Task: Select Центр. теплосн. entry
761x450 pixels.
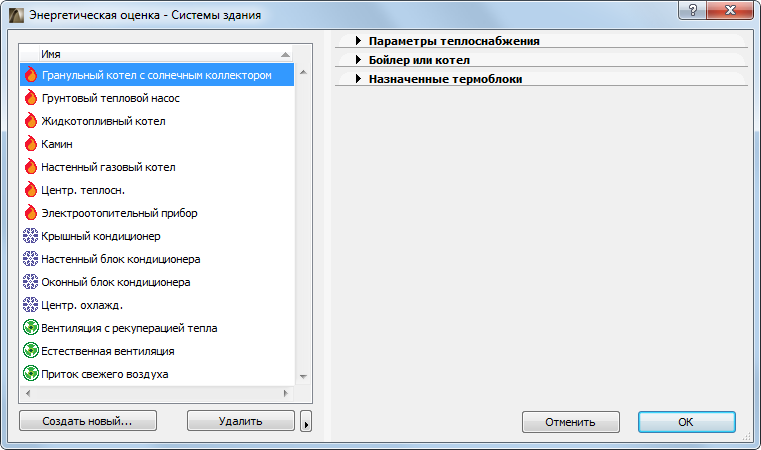Action: click(157, 190)
